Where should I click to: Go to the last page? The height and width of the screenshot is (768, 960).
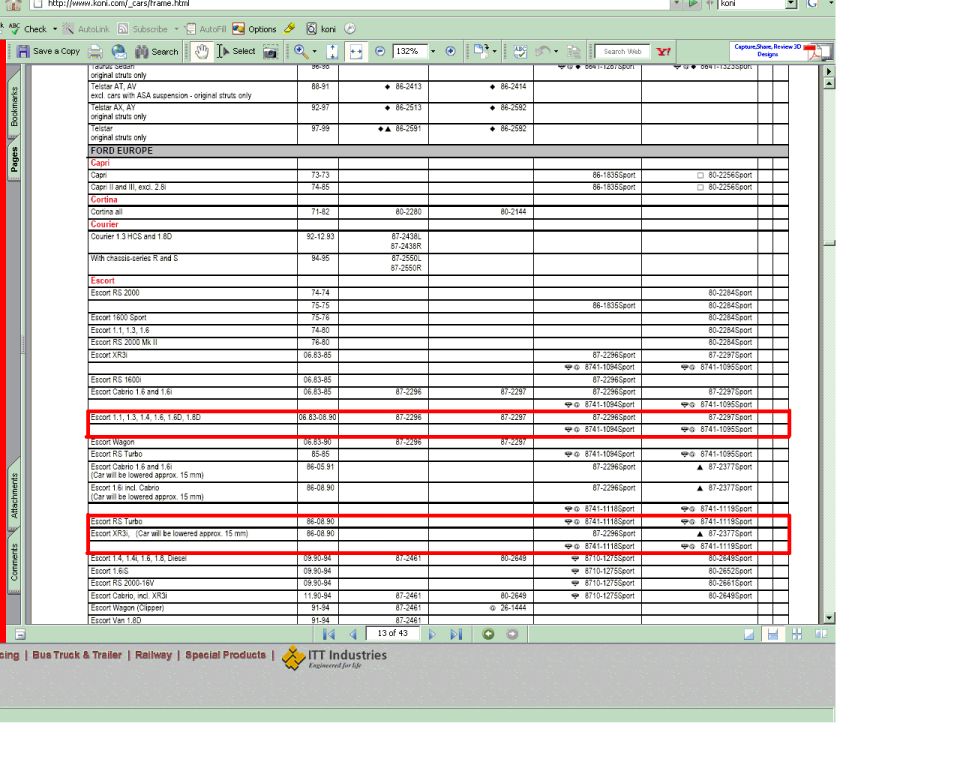[456, 634]
